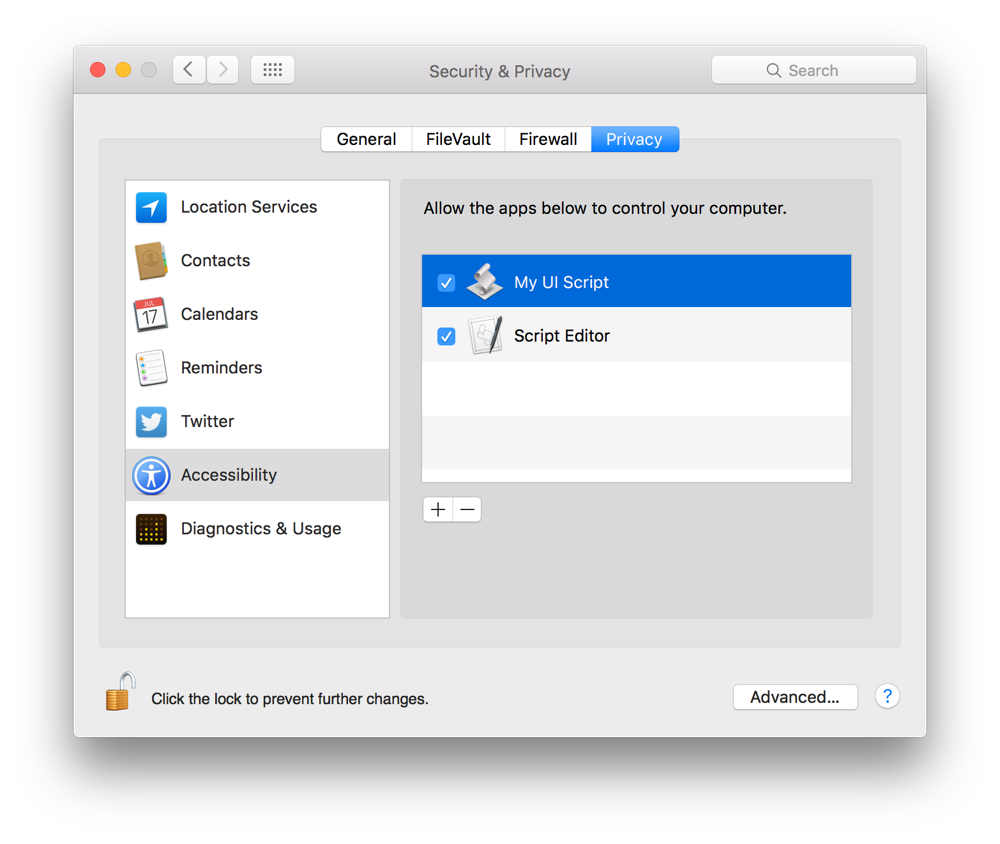Select the Location Services label

point(249,207)
